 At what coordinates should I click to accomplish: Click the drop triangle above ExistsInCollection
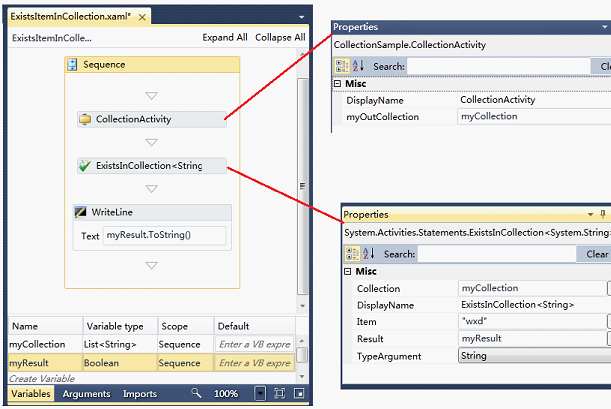click(152, 142)
